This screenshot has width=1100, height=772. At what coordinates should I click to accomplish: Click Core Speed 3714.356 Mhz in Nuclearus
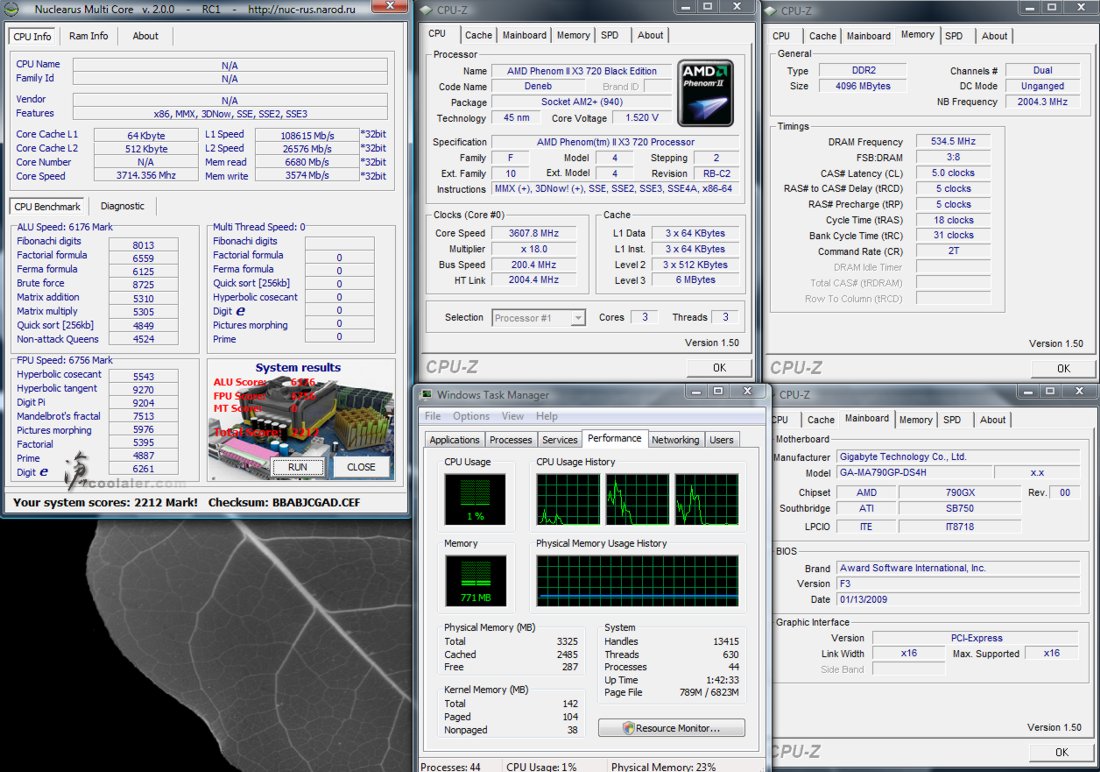146,175
